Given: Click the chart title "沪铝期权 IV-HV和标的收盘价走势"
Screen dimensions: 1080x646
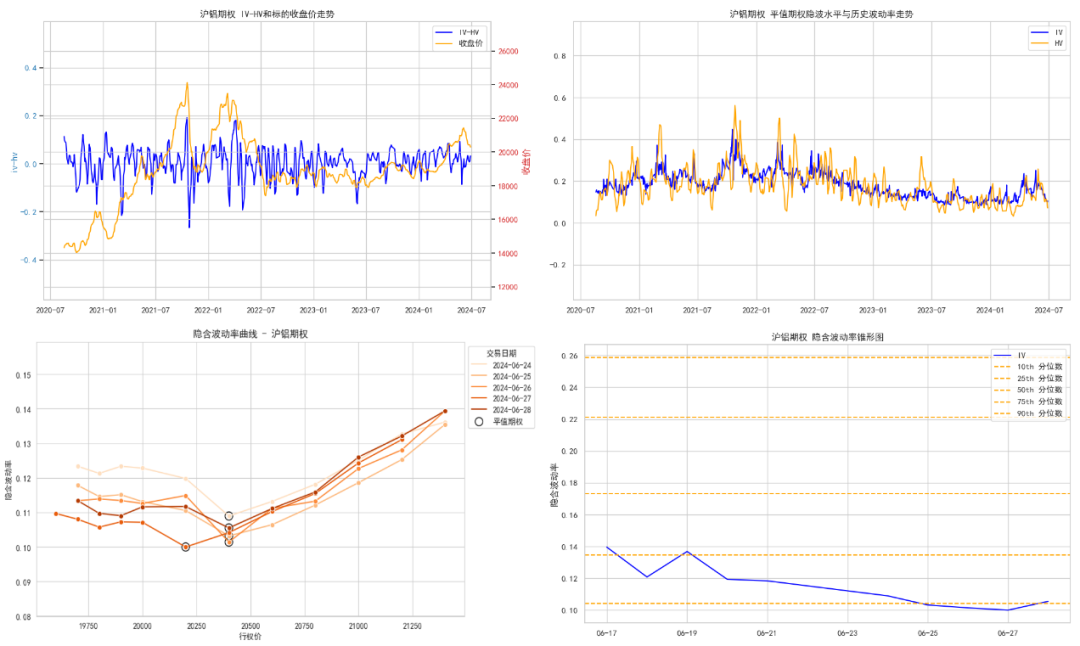Looking at the screenshot, I should (x=267, y=14).
